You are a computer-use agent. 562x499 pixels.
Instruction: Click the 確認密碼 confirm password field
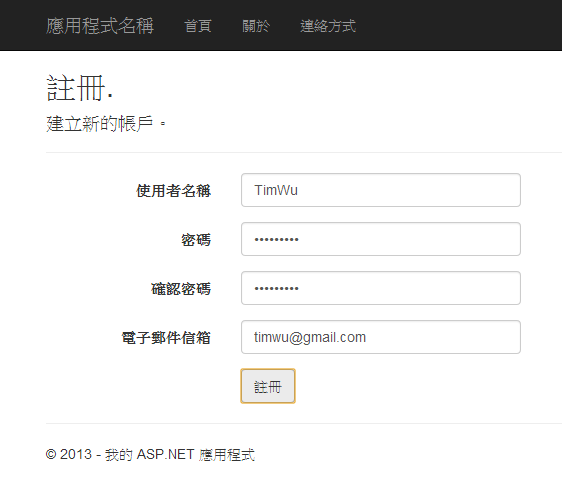point(381,288)
